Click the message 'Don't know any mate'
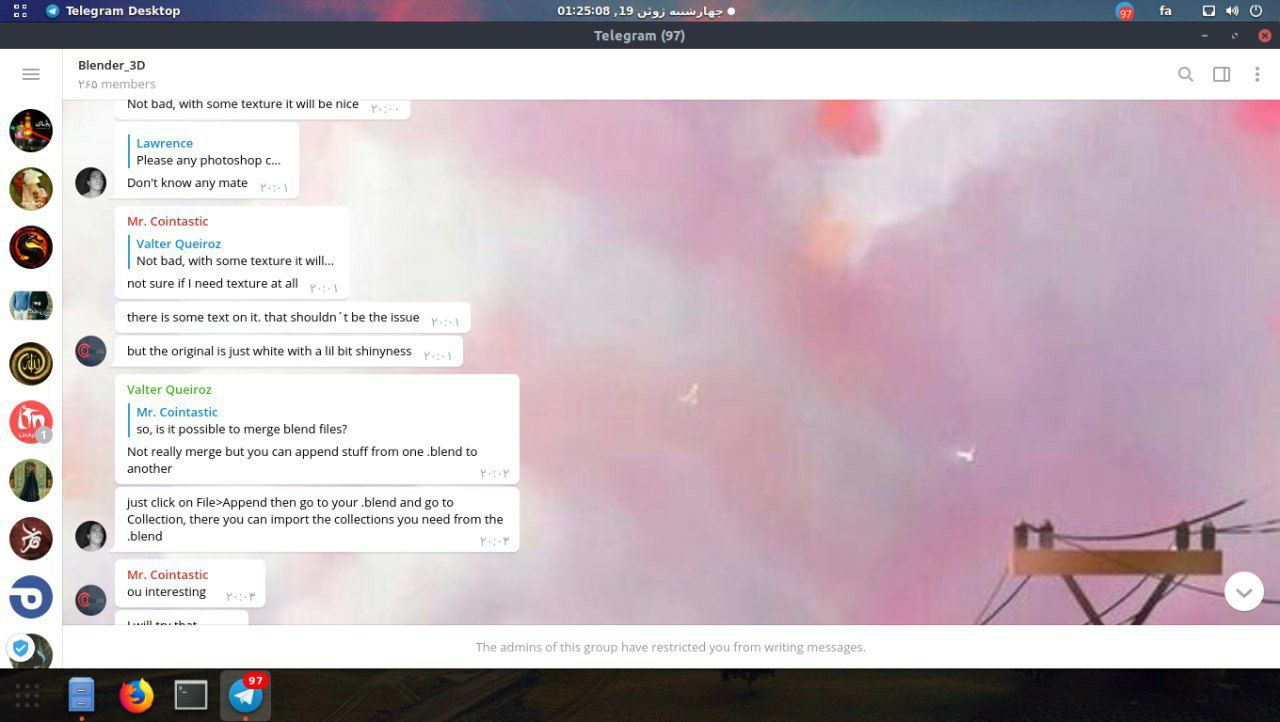 click(x=187, y=183)
